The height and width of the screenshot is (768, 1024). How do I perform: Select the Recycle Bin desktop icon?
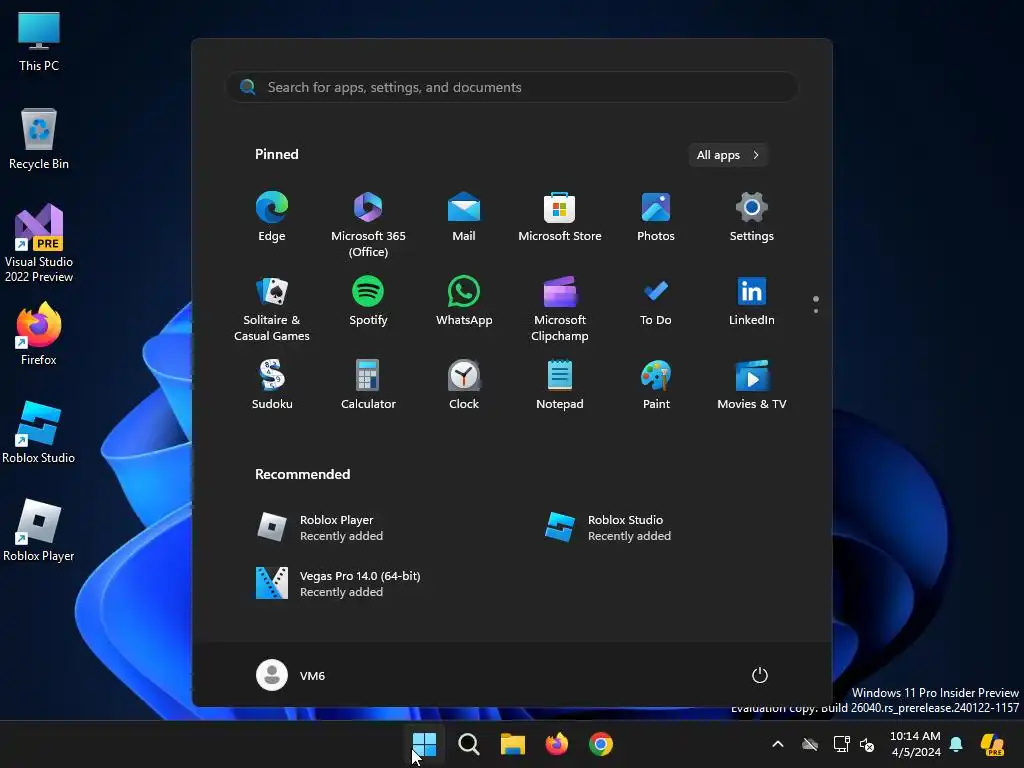pyautogui.click(x=39, y=139)
